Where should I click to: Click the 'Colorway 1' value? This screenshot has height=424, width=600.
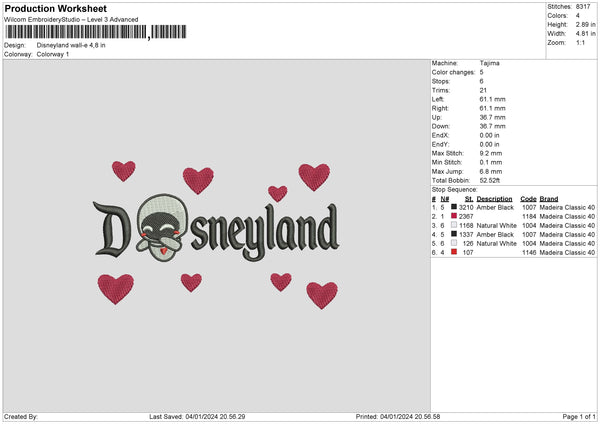53,54
